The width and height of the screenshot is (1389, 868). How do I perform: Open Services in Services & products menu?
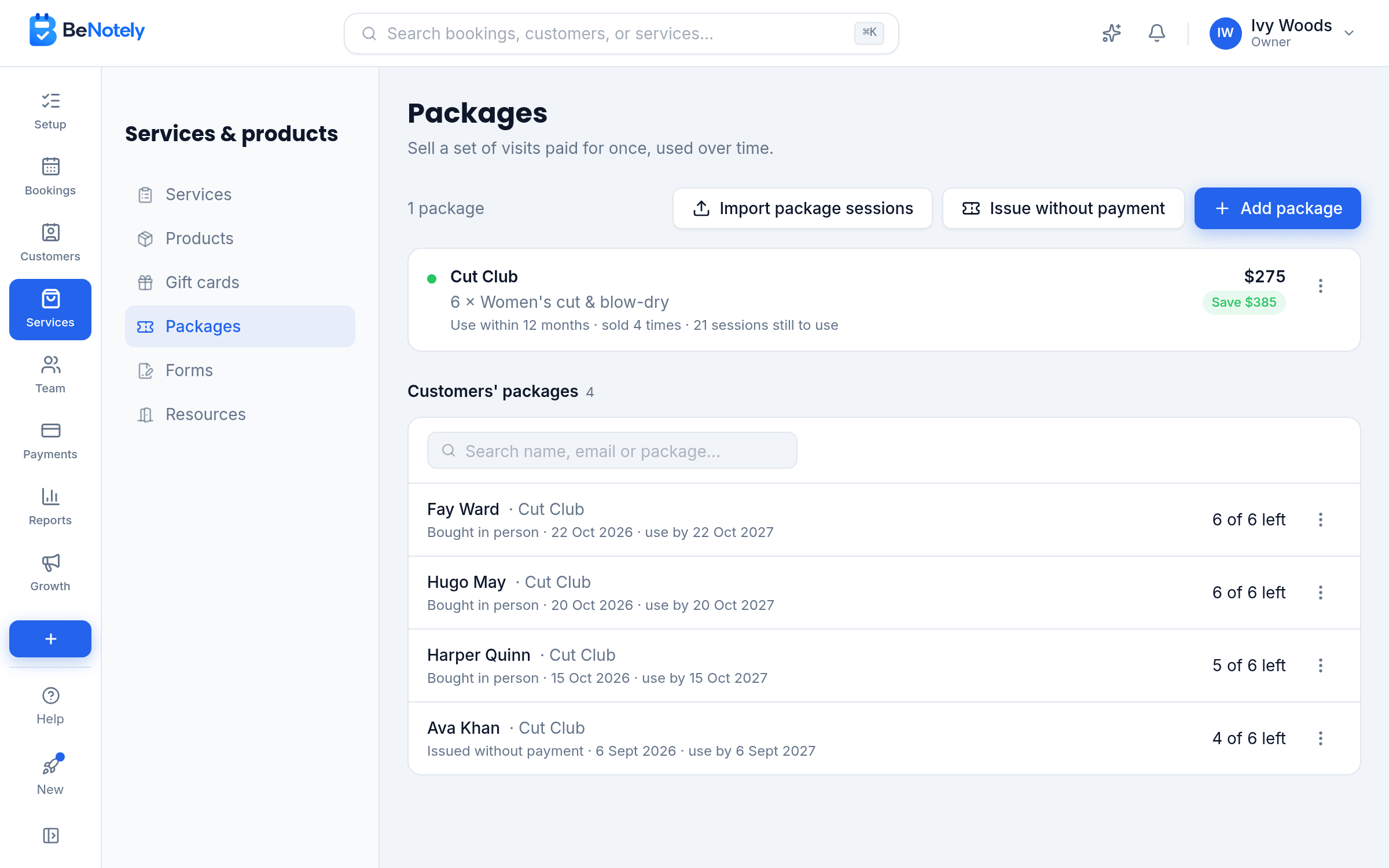[240, 194]
